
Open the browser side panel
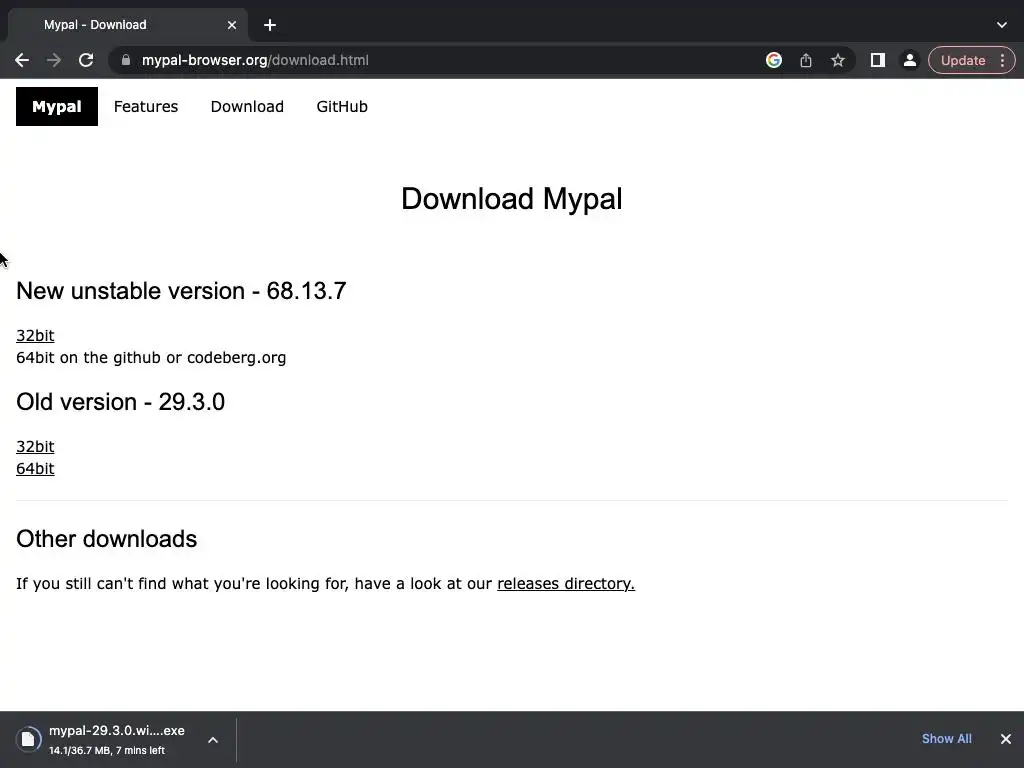pyautogui.click(x=878, y=60)
